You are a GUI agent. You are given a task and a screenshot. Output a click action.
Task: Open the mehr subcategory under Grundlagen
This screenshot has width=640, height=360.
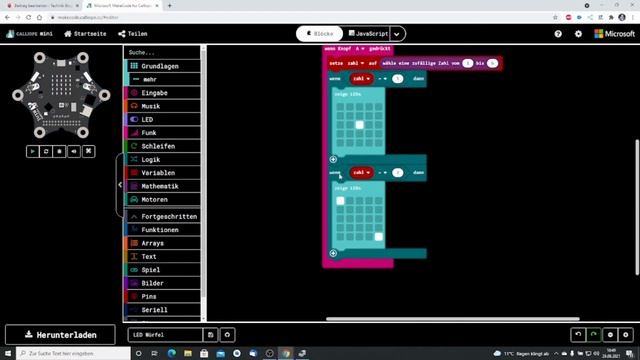pos(164,80)
